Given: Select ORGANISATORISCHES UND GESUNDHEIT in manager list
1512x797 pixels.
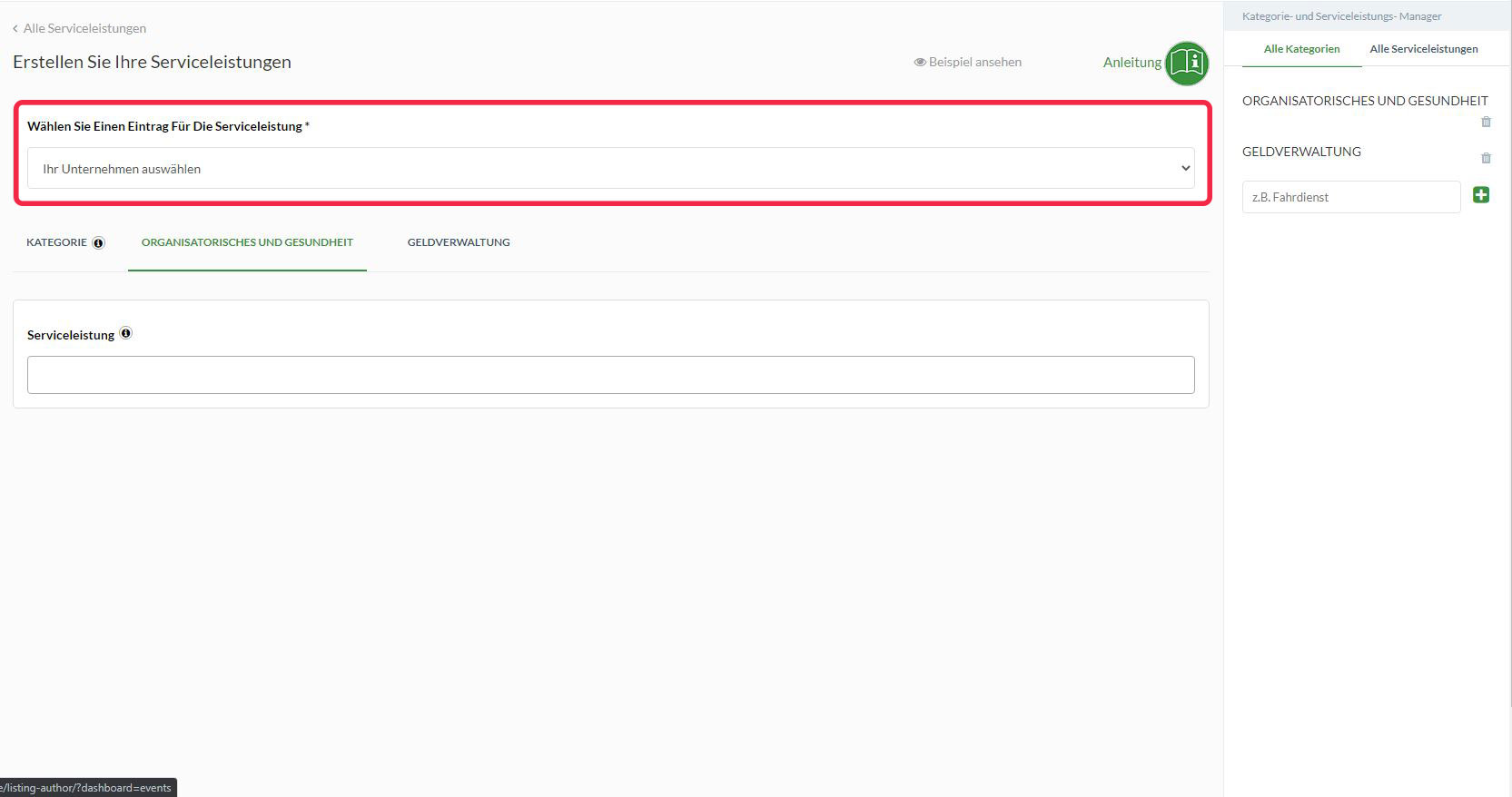Looking at the screenshot, I should tap(1365, 101).
